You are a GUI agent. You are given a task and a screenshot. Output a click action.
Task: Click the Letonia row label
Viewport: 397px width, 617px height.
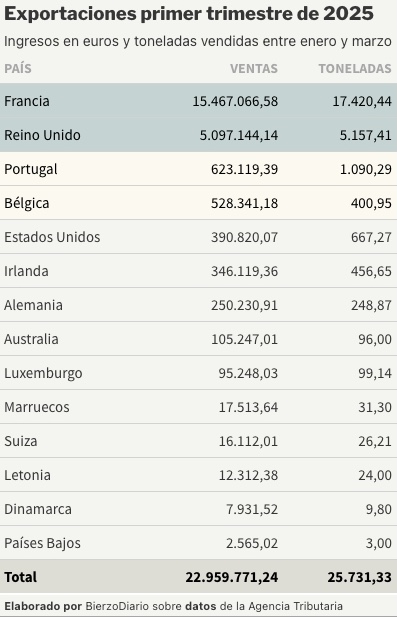(x=28, y=475)
